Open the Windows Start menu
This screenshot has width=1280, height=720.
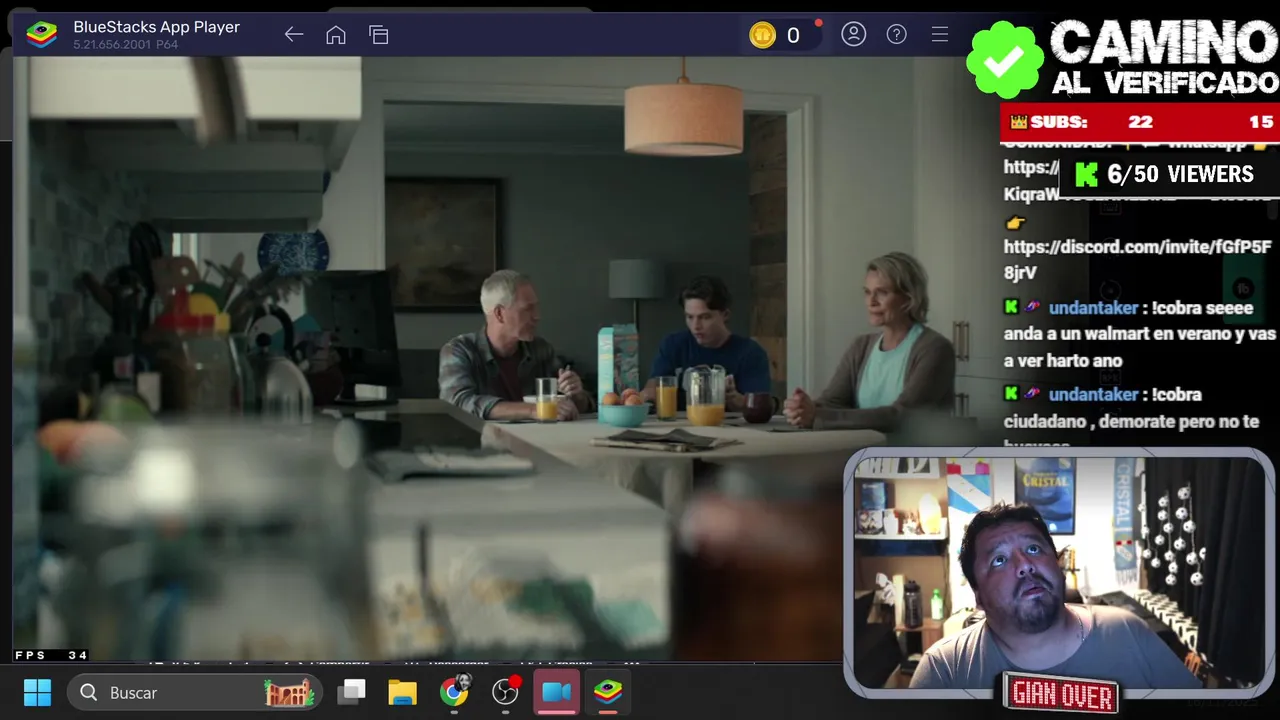[x=37, y=692]
